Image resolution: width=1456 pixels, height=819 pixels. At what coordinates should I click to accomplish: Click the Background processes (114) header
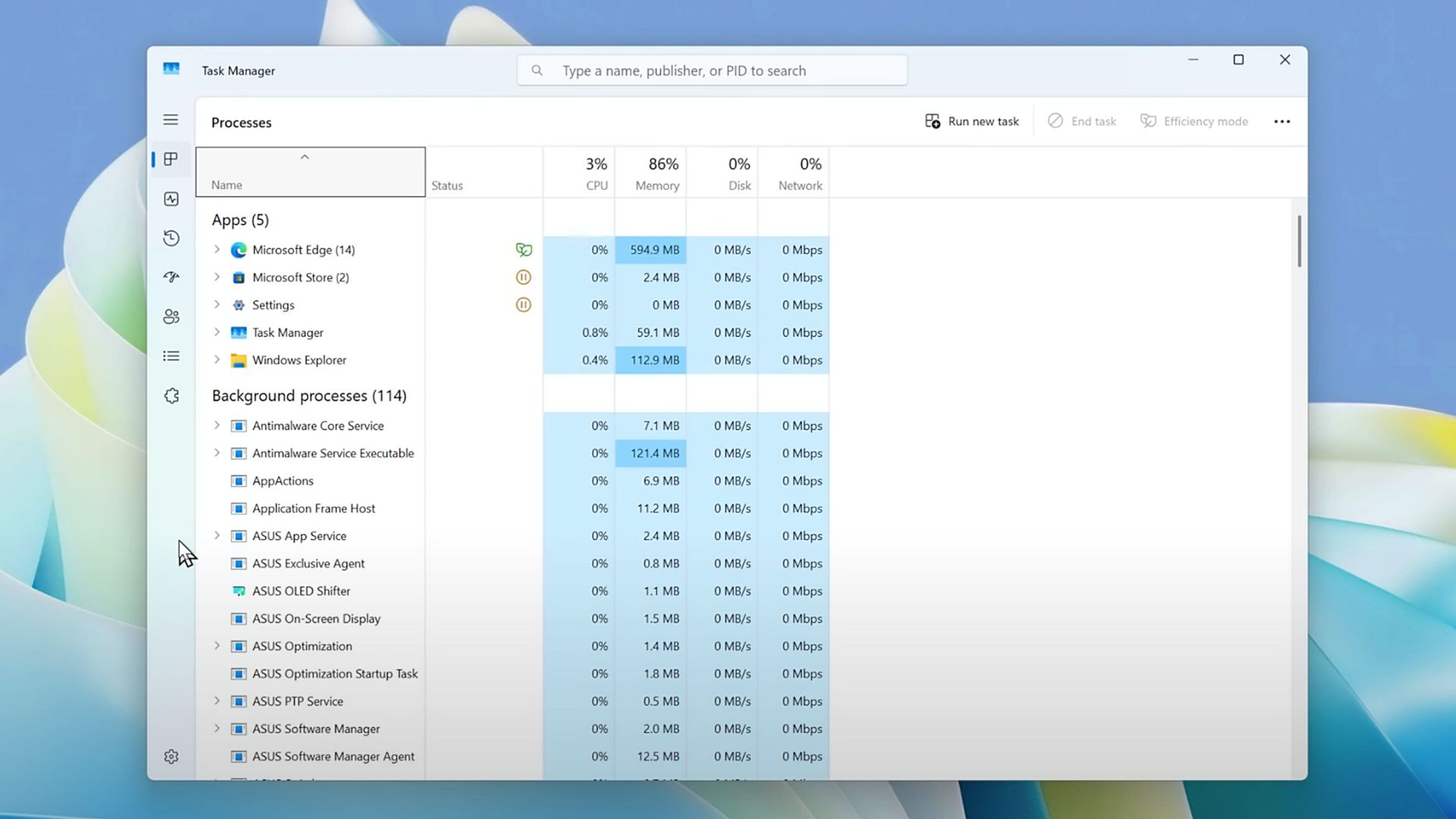[309, 396]
